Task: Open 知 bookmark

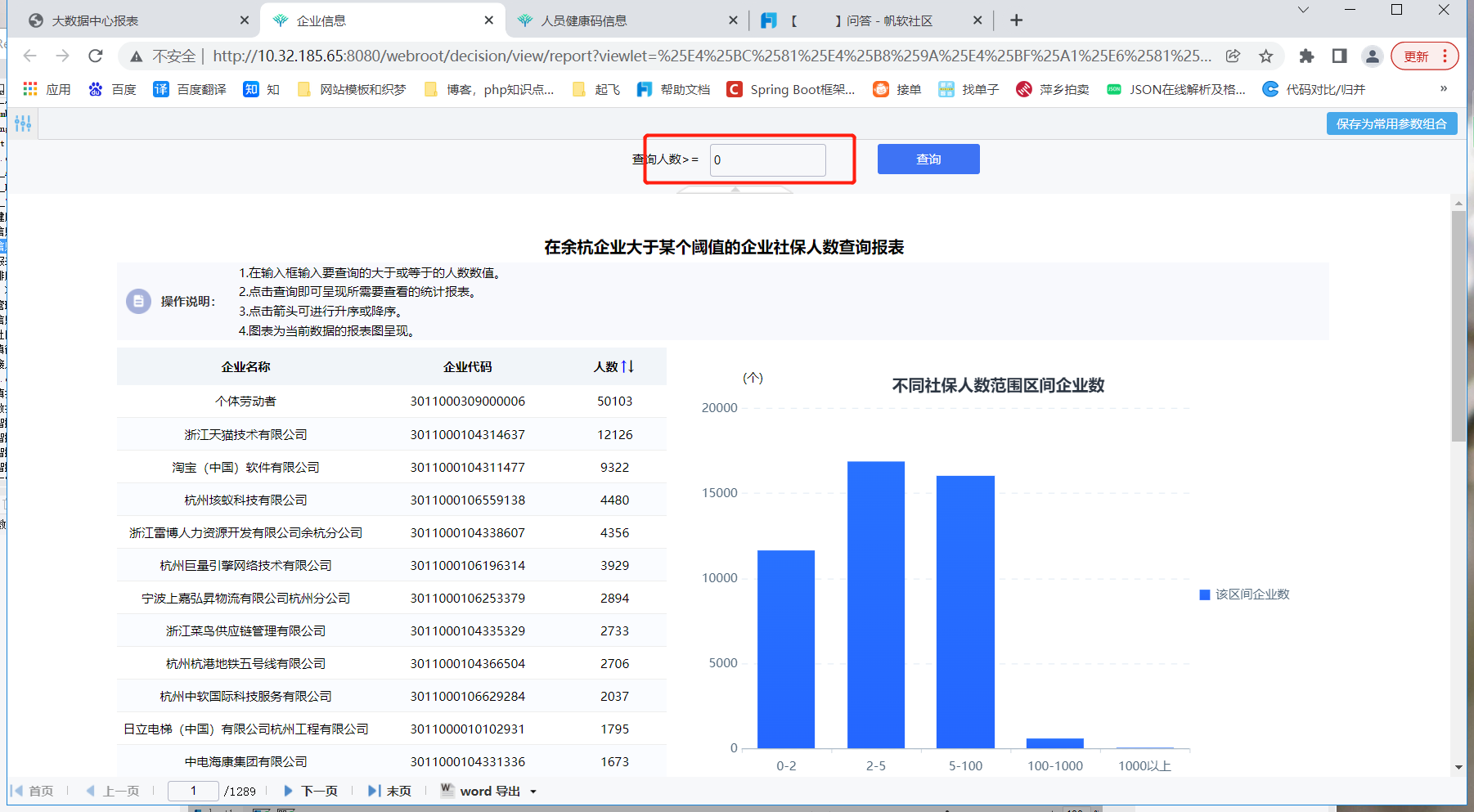Action: click(x=262, y=89)
